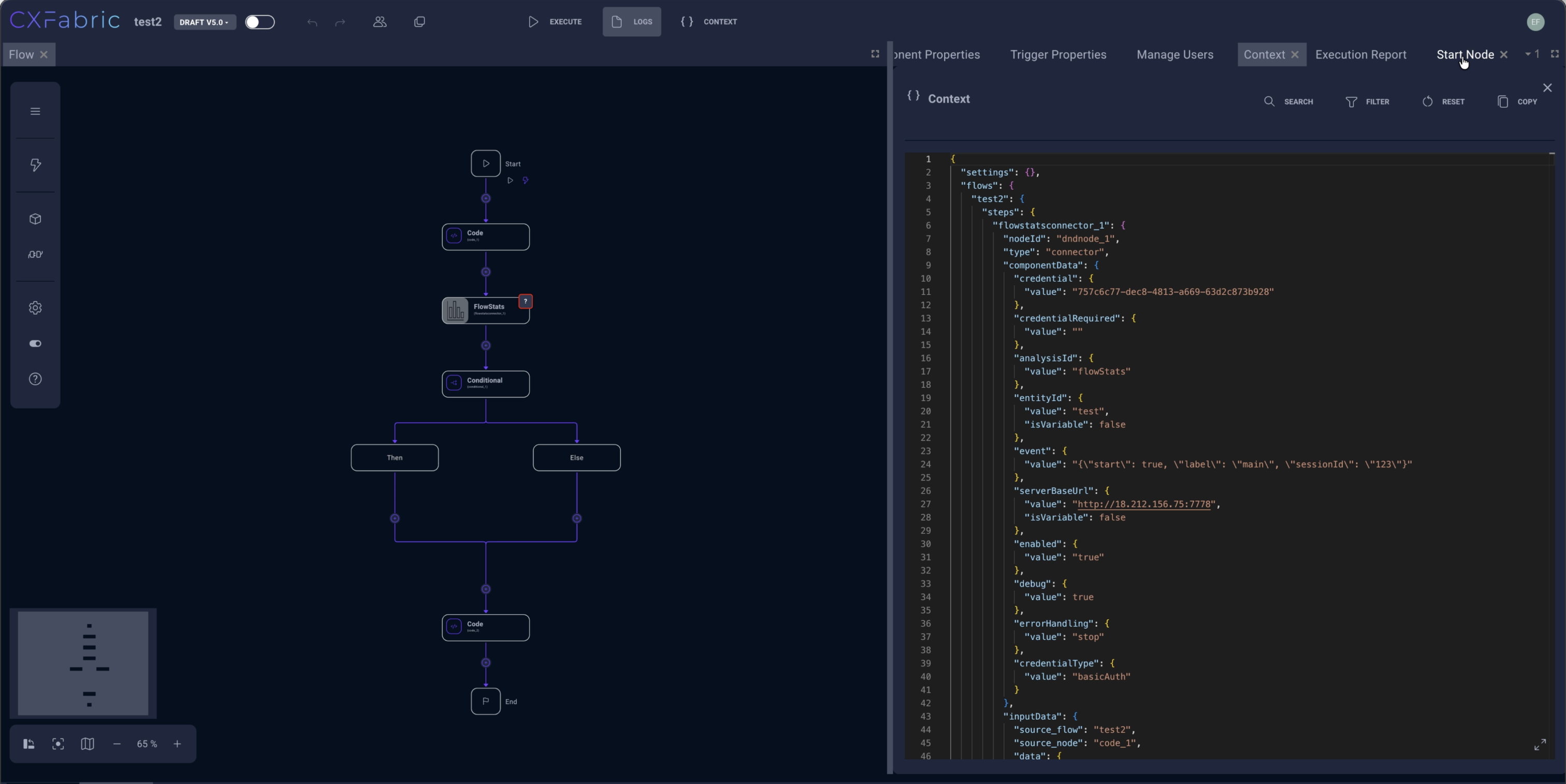Click the 65 % zoom level value
This screenshot has width=1566, height=784.
(x=147, y=744)
